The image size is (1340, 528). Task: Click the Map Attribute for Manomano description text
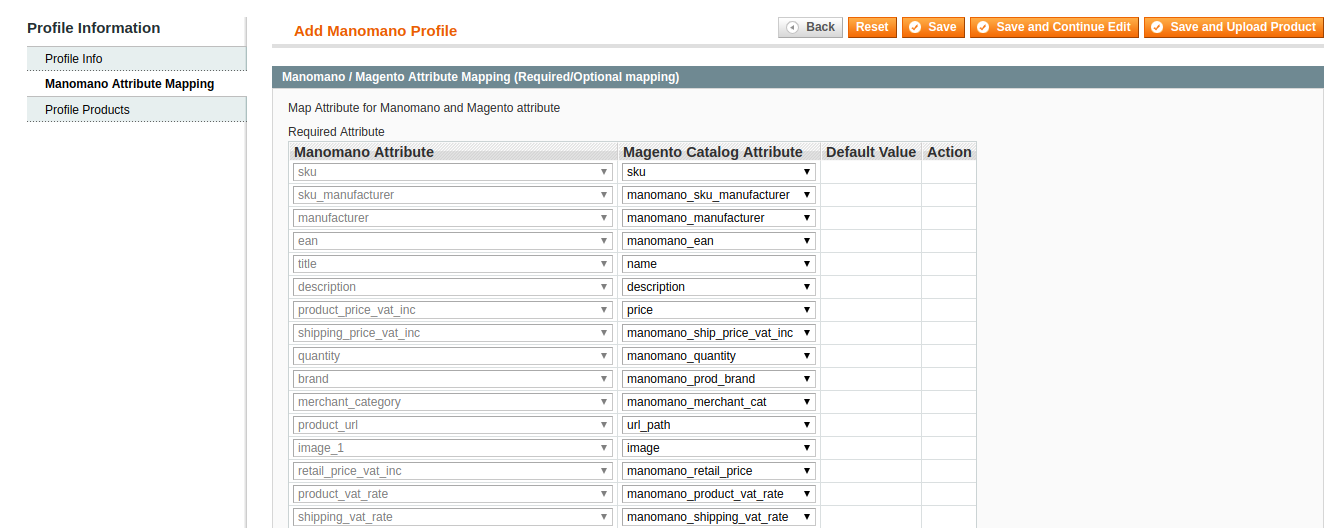[x=424, y=108]
